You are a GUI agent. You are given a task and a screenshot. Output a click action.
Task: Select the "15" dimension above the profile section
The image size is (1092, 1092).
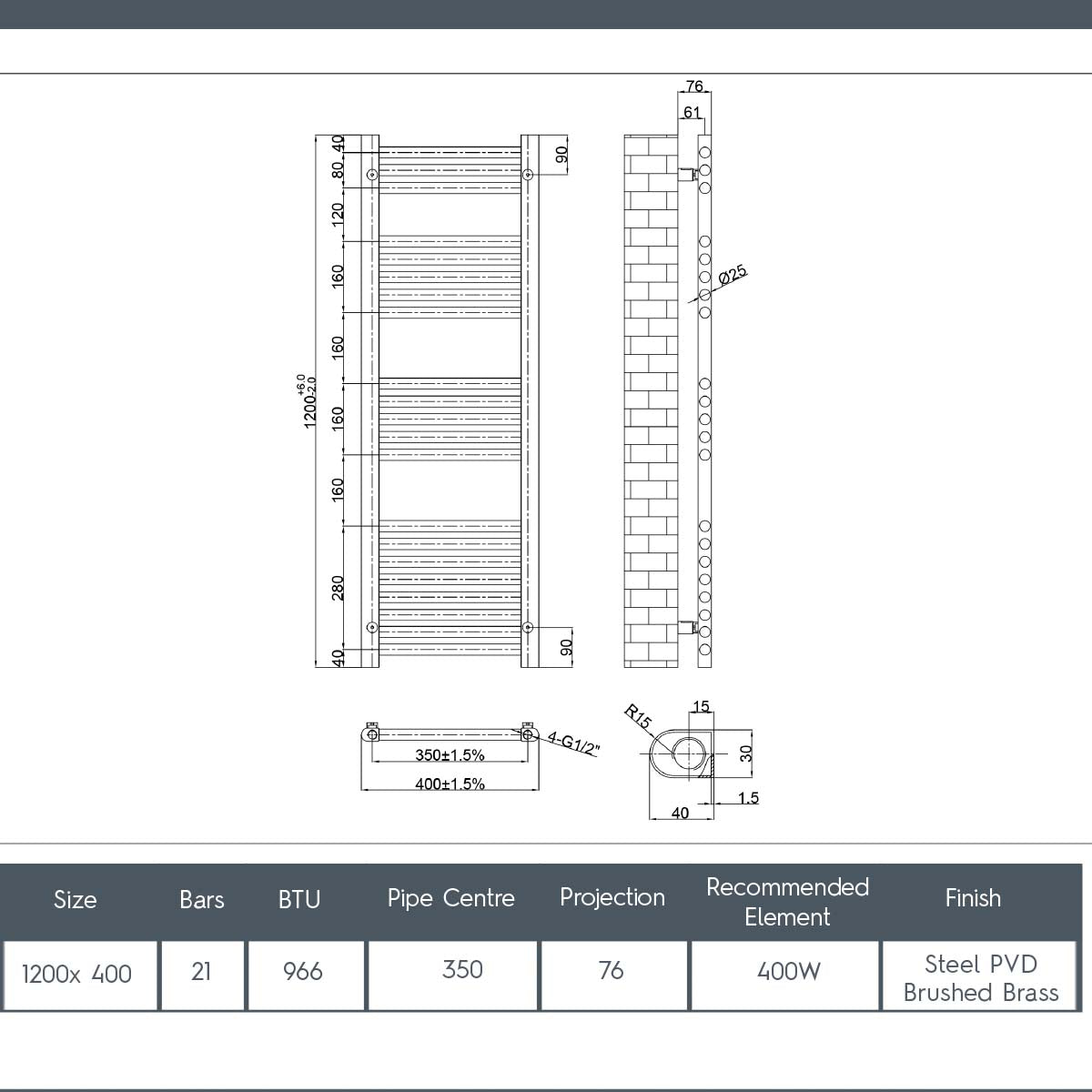(701, 707)
